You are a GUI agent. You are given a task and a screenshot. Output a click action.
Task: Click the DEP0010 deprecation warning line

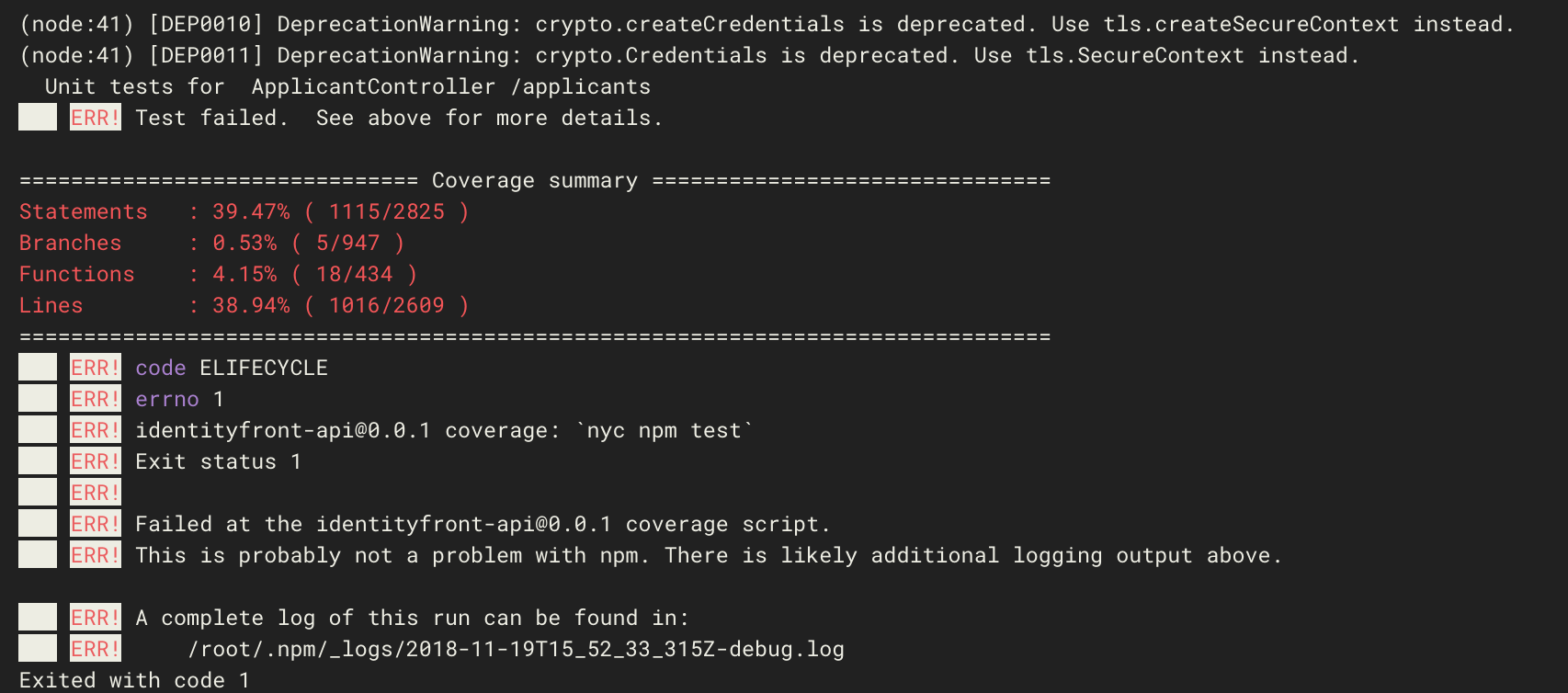[x=767, y=25]
